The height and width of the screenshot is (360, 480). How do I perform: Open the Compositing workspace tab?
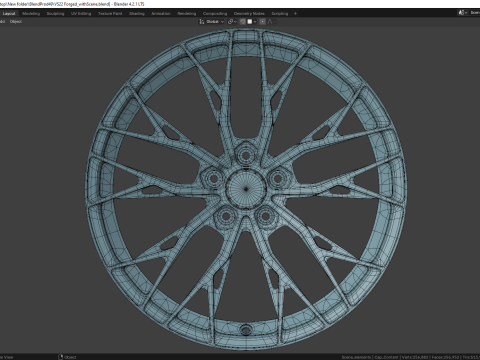click(x=215, y=14)
